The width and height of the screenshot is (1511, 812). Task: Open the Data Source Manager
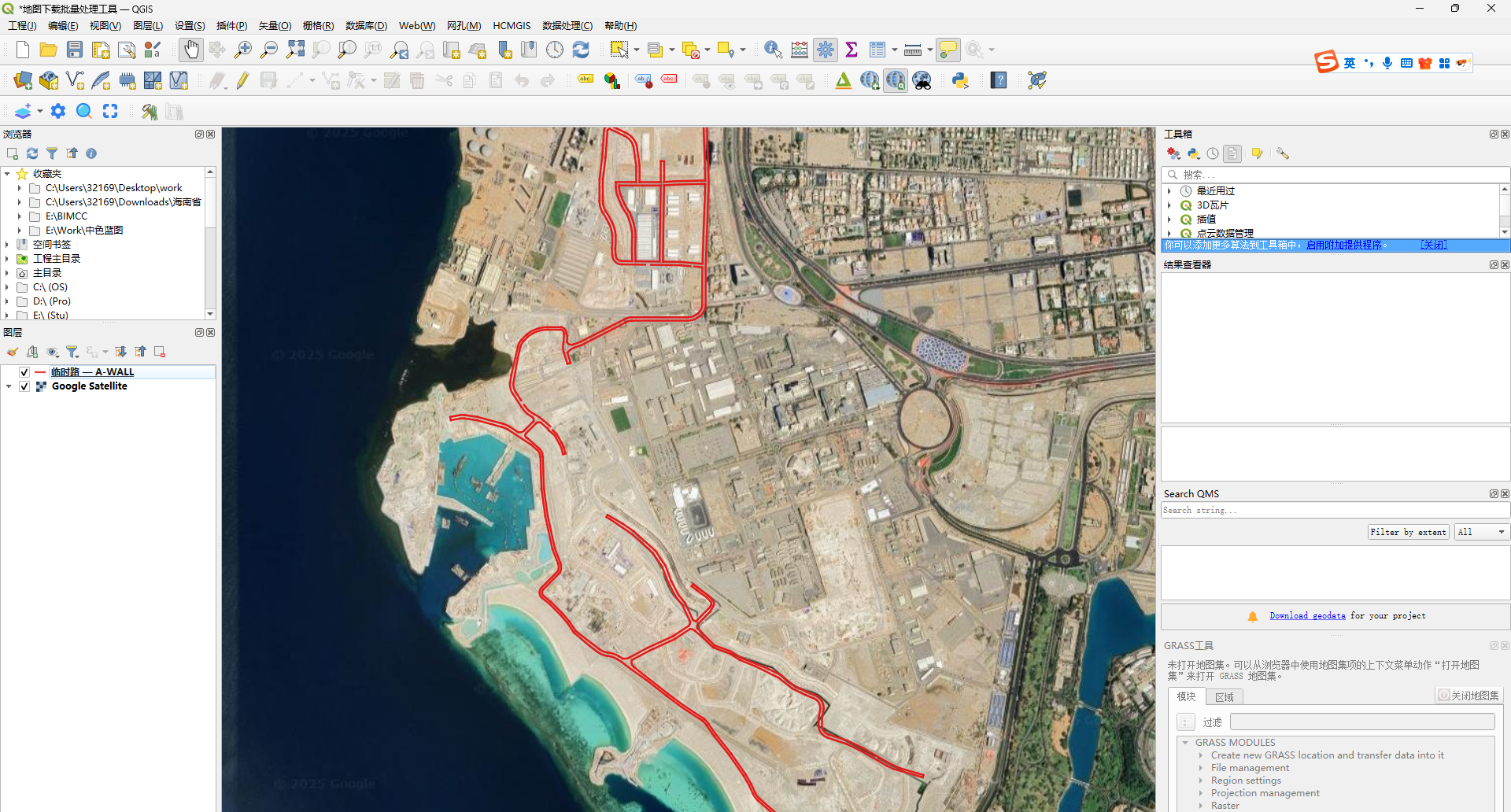(x=23, y=80)
